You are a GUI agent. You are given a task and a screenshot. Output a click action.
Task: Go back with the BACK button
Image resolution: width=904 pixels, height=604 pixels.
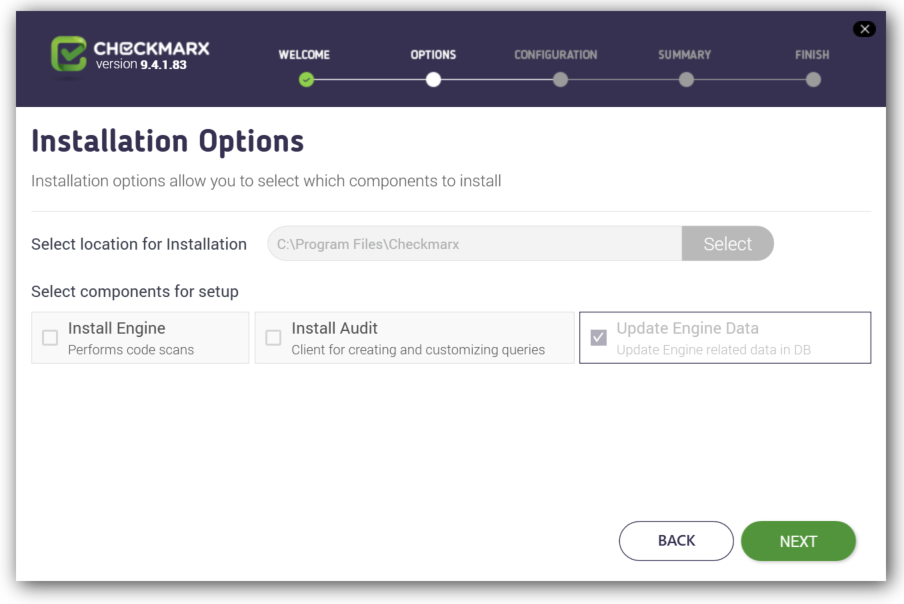click(x=676, y=541)
